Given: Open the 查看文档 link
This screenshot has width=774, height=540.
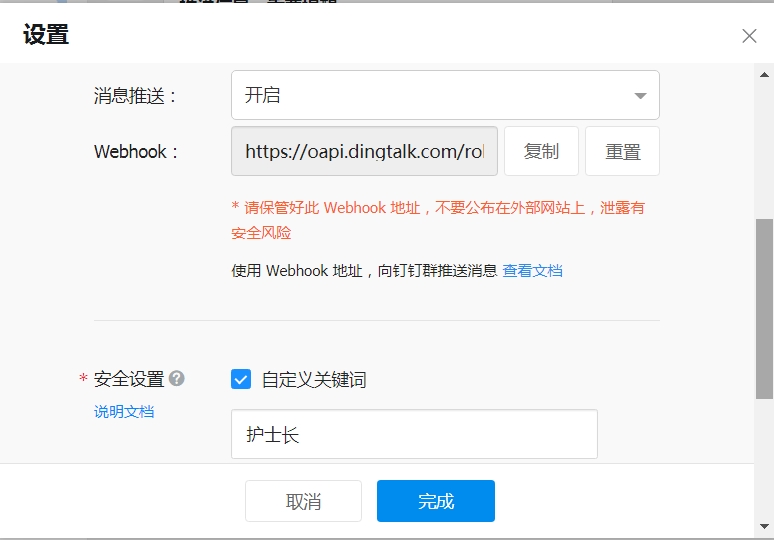Looking at the screenshot, I should pos(532,270).
